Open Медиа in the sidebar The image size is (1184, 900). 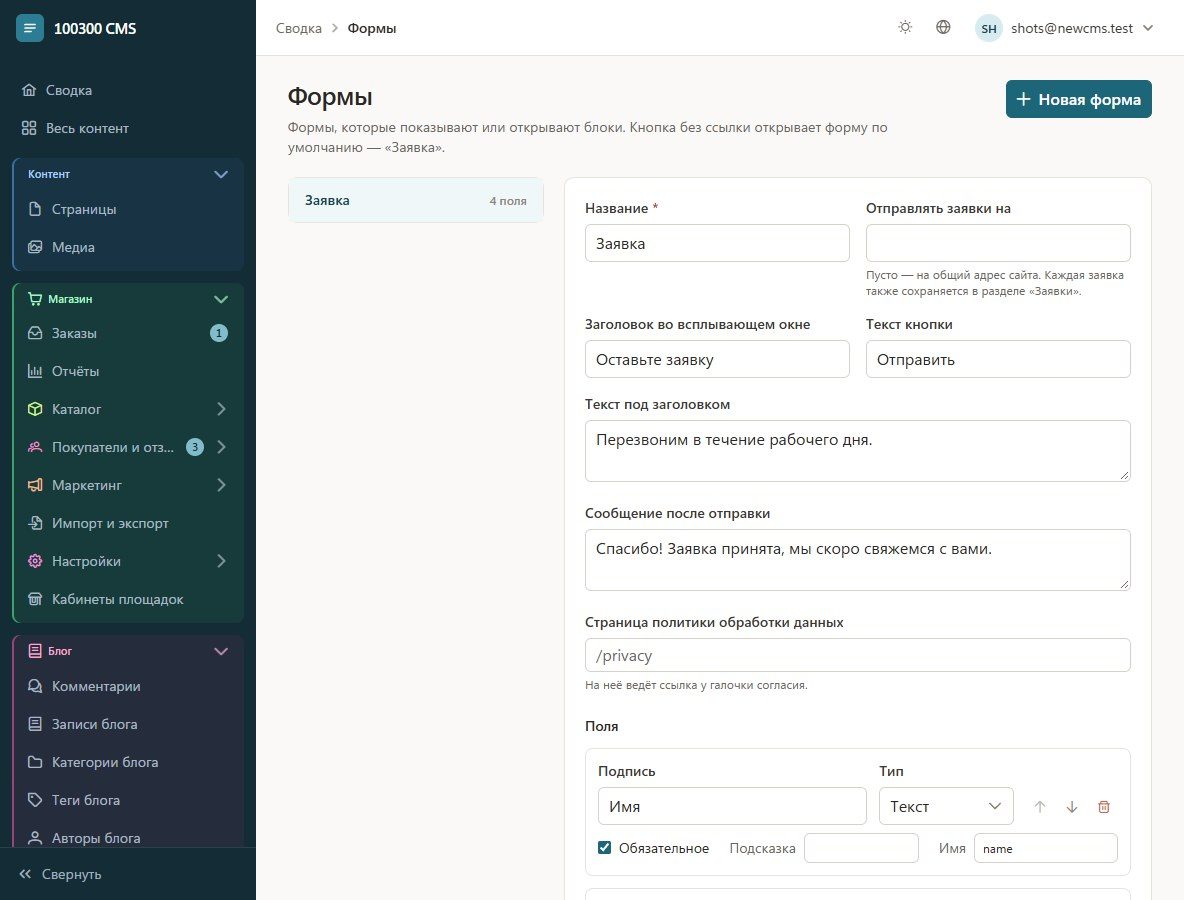point(128,247)
